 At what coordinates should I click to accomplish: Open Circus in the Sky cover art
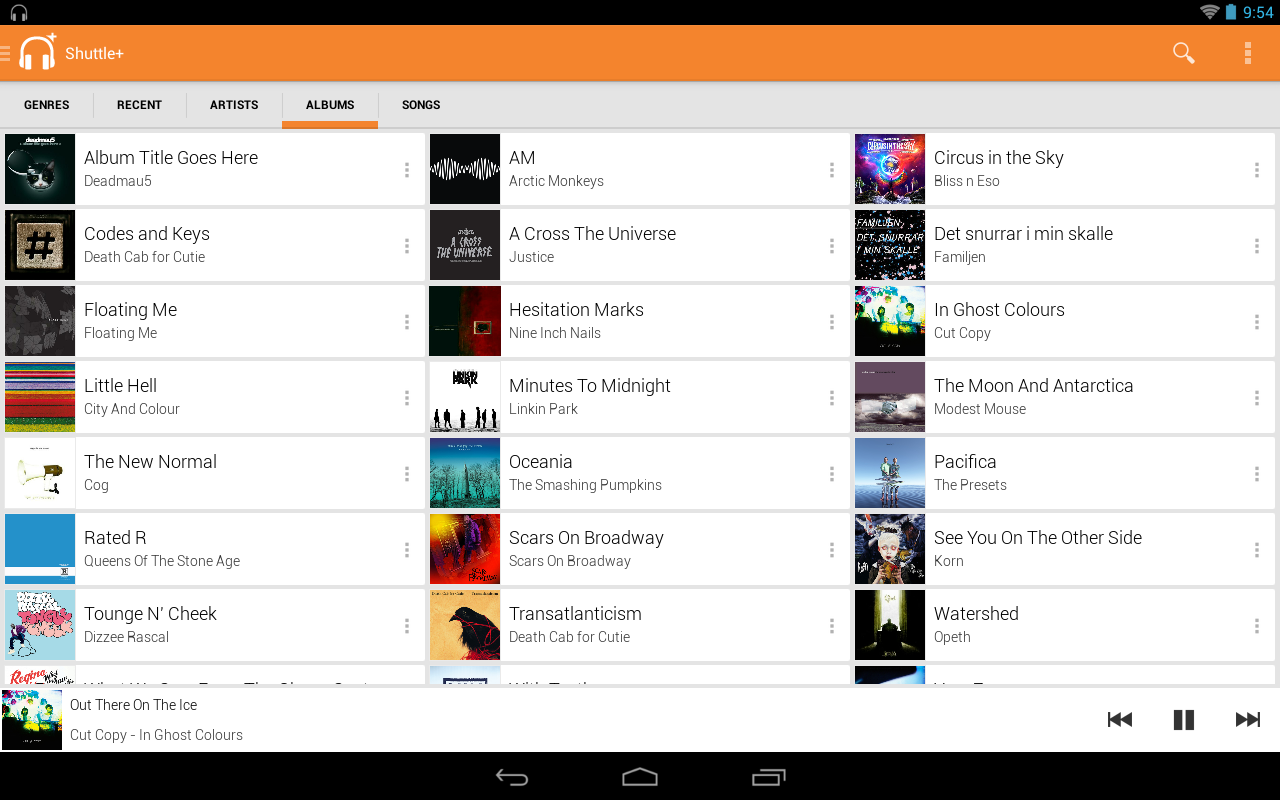click(890, 170)
